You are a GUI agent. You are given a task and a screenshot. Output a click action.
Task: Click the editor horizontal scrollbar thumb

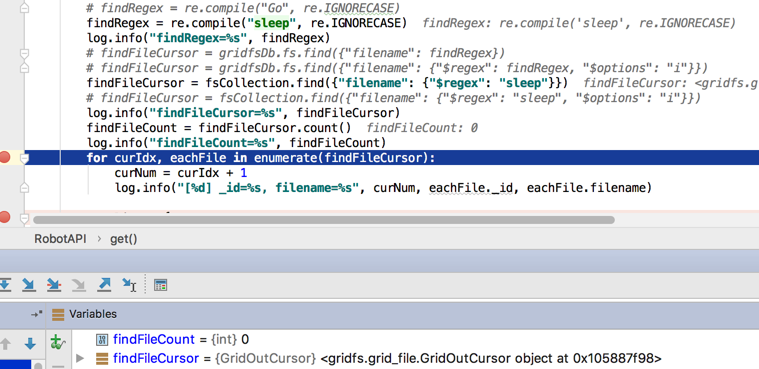pyautogui.click(x=323, y=219)
